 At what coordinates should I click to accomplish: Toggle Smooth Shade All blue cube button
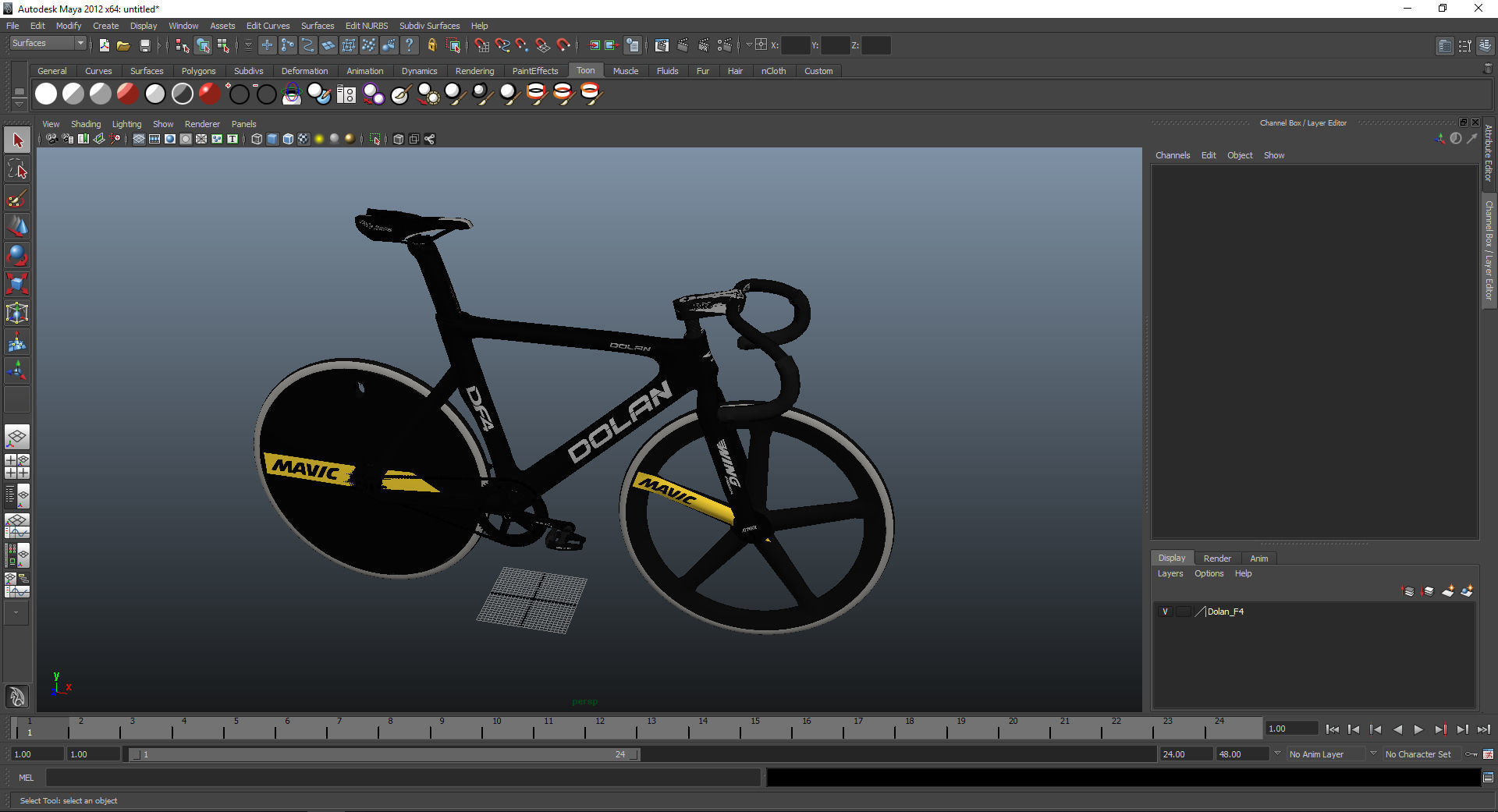click(x=272, y=139)
